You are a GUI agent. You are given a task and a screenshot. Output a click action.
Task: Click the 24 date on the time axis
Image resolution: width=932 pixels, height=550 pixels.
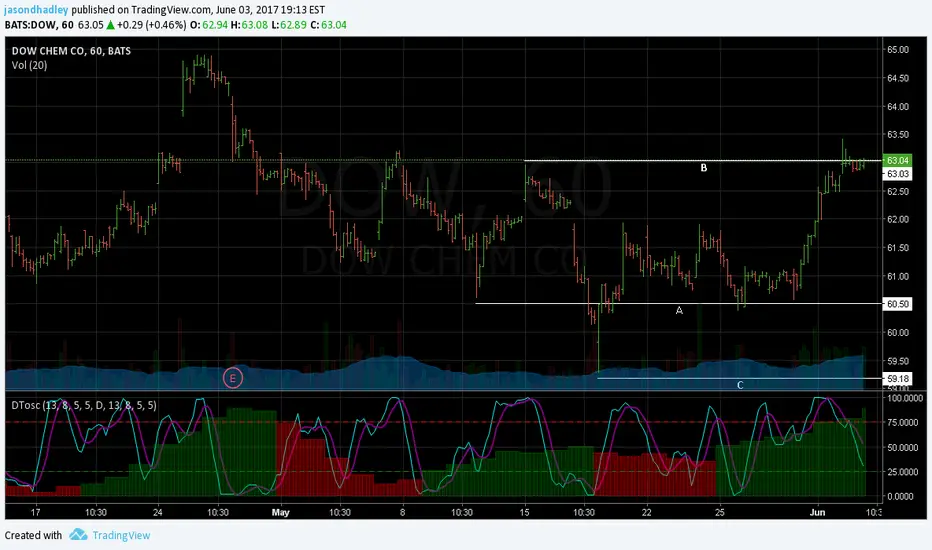point(158,512)
